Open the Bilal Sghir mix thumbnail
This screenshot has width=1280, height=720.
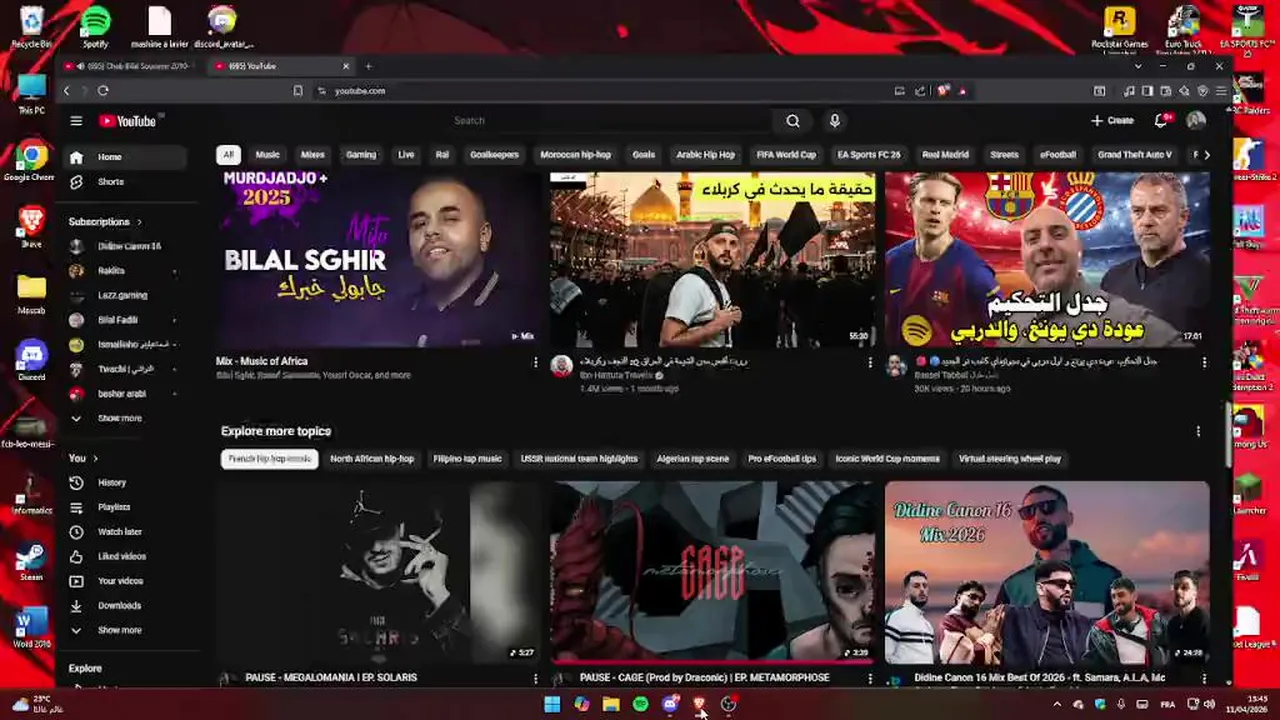coord(379,259)
